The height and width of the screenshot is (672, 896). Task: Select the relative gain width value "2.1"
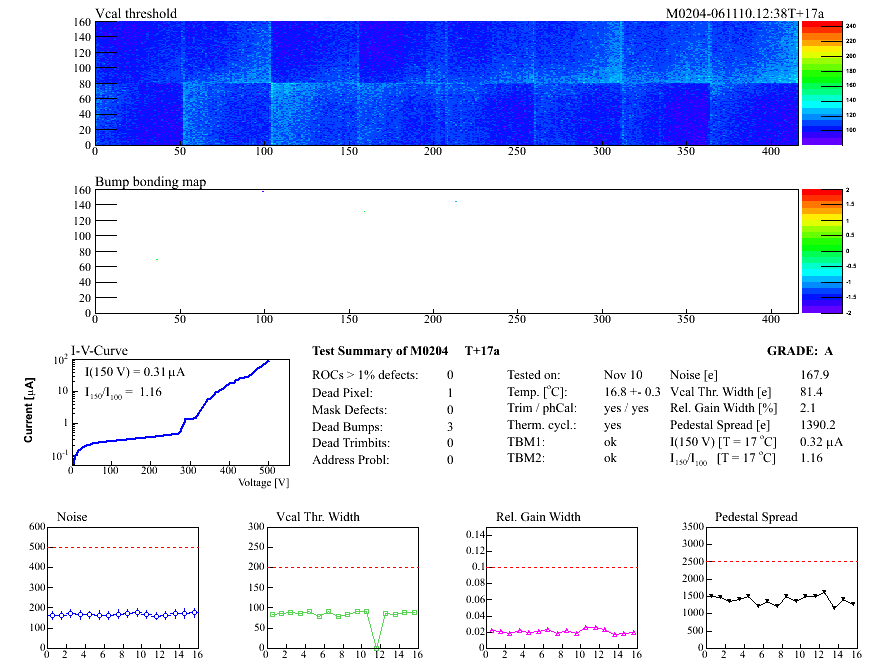click(807, 408)
